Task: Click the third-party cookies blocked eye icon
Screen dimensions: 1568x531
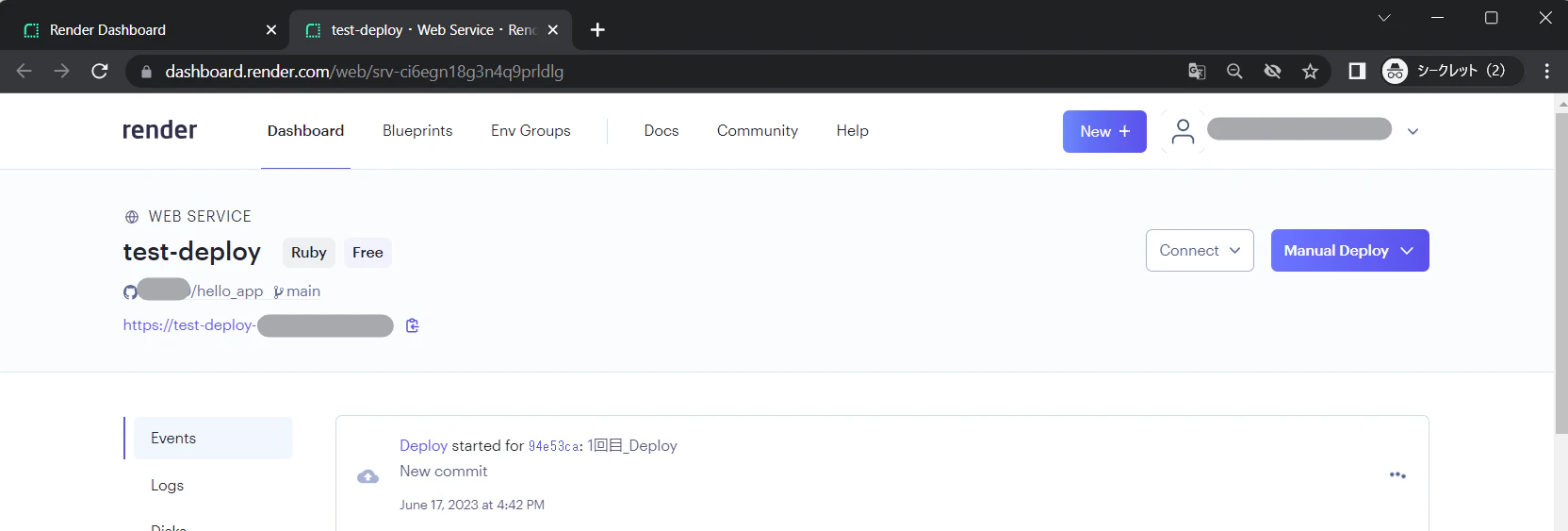Action: click(1272, 71)
